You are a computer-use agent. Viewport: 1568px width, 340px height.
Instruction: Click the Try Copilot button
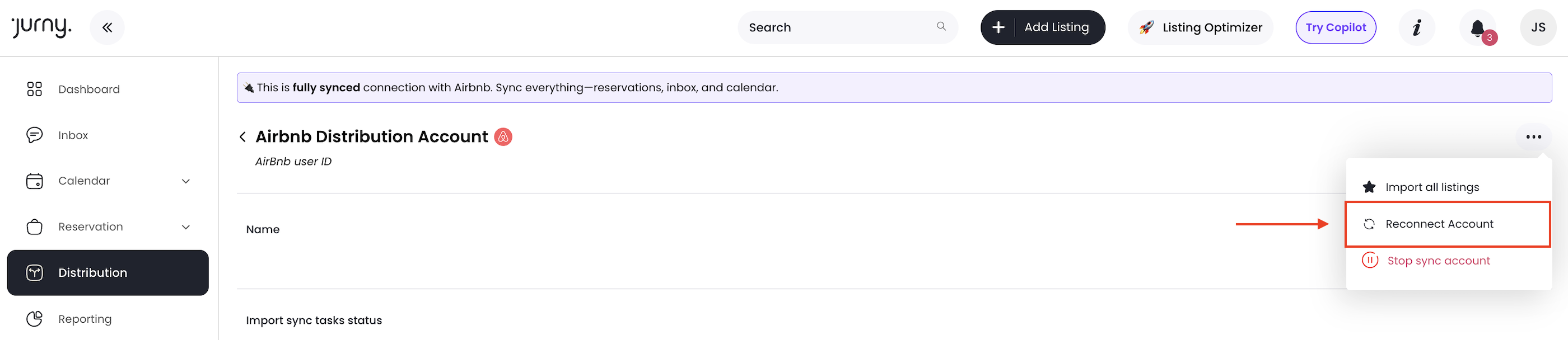tap(1336, 27)
